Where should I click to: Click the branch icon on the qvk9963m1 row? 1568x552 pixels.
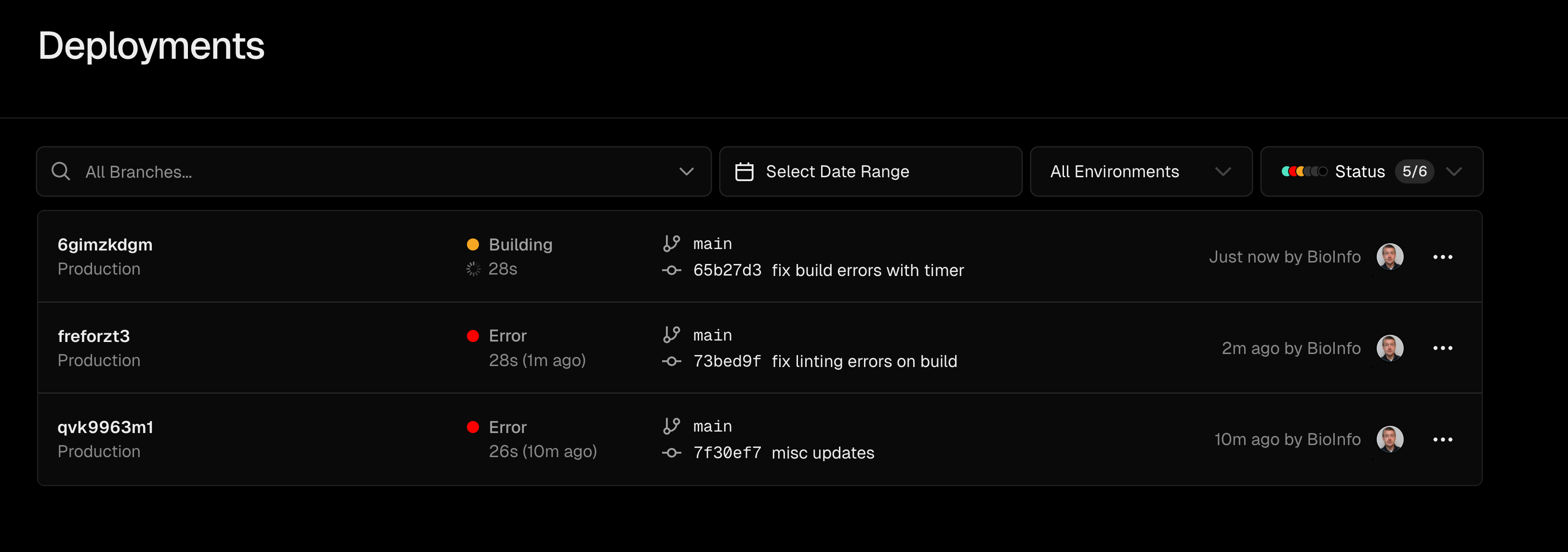(673, 425)
